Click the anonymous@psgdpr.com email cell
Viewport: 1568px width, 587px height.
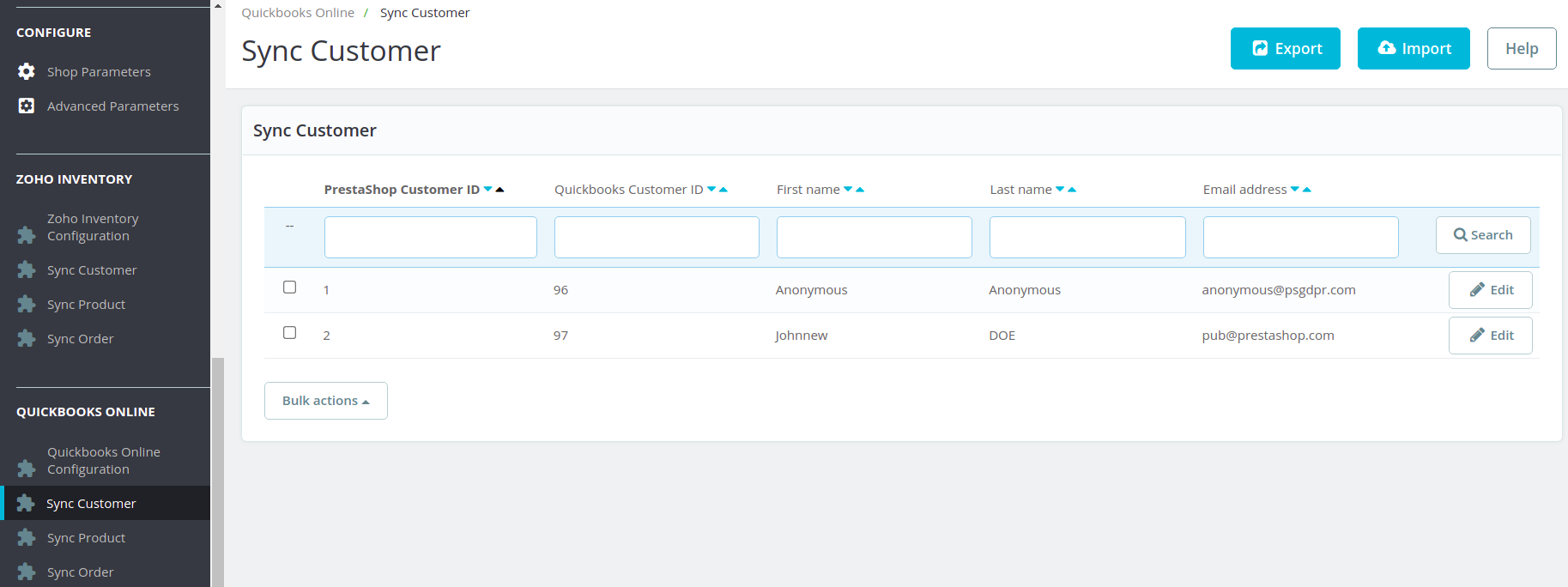tap(1279, 290)
